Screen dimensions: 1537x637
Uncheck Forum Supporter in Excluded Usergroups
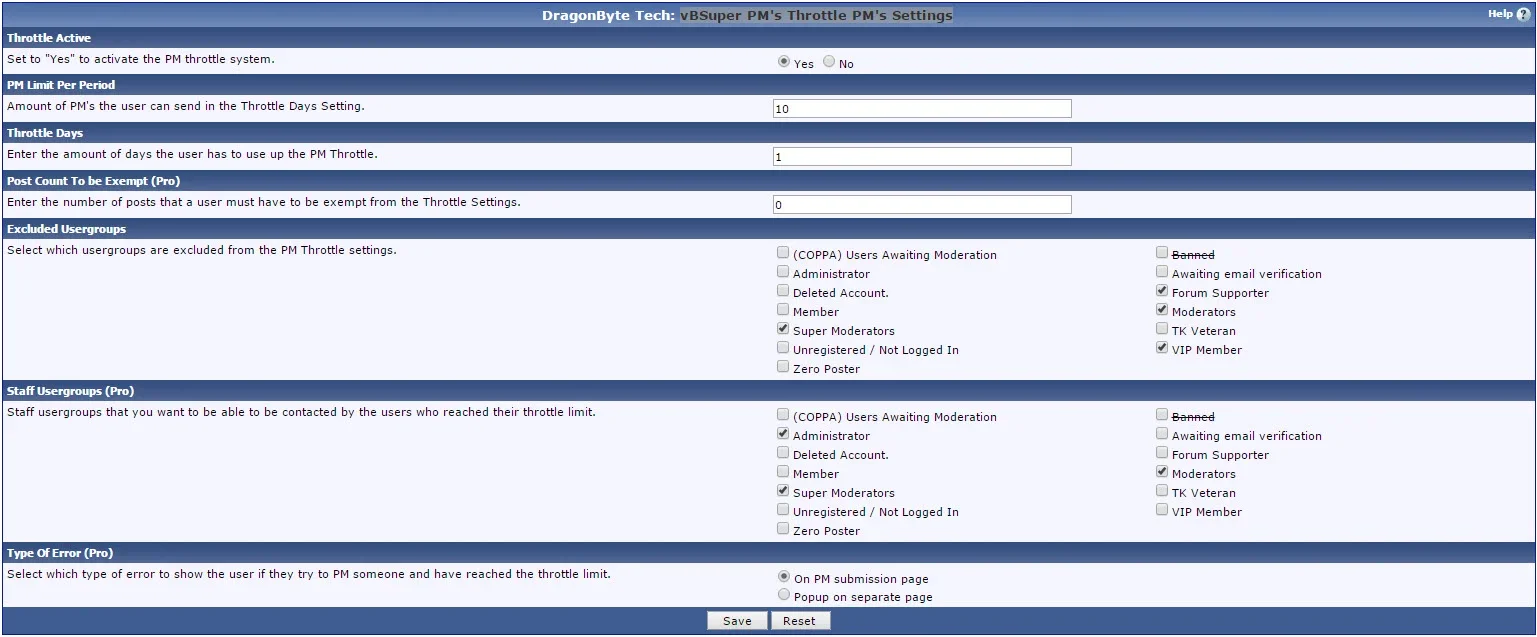(1162, 291)
